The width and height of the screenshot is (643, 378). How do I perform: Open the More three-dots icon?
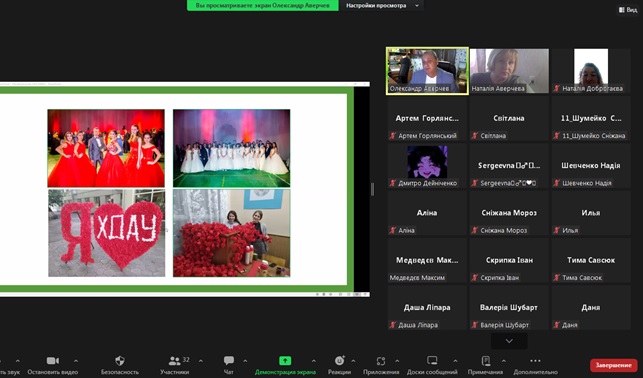pos(535,361)
